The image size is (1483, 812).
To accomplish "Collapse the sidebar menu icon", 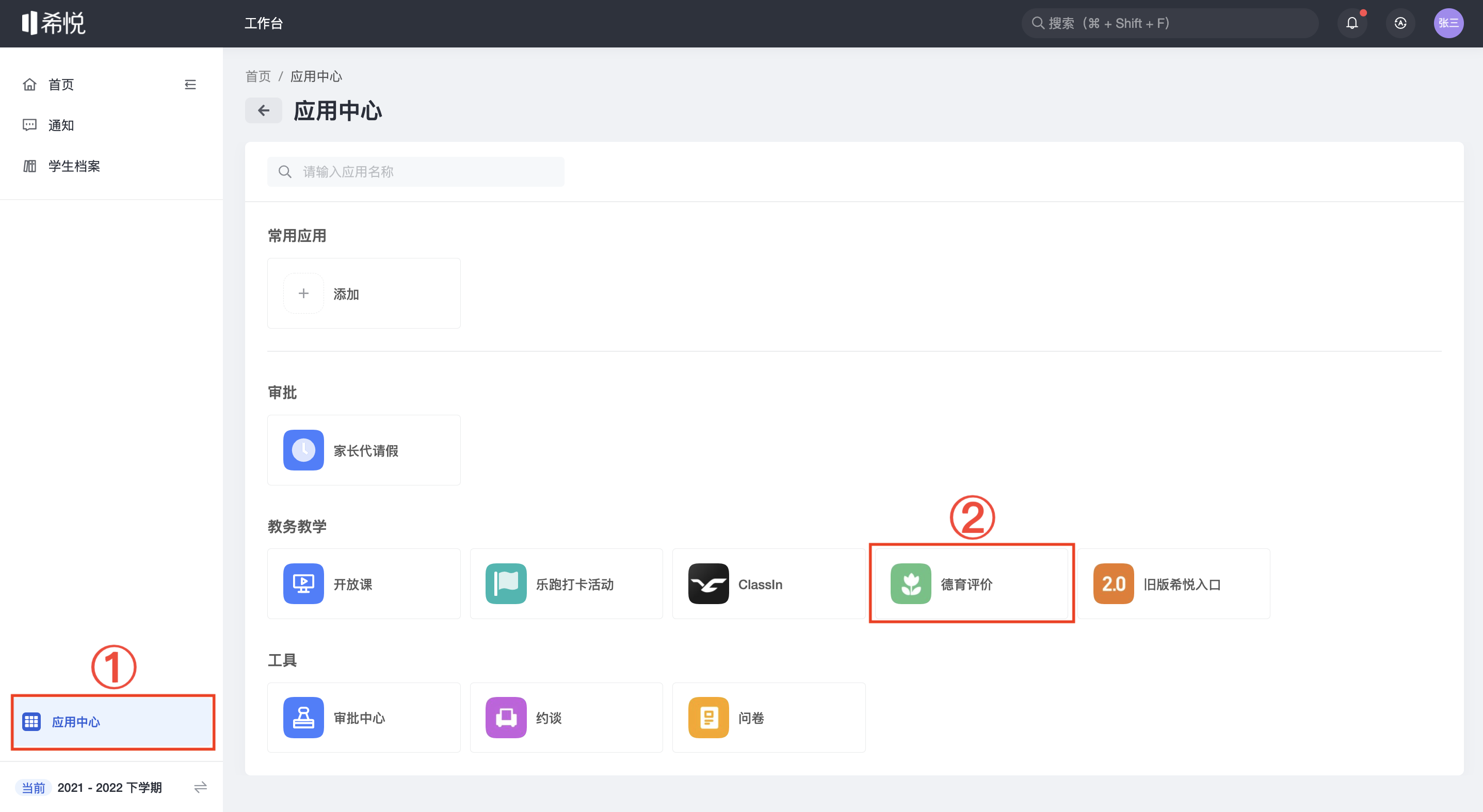I will coord(190,85).
